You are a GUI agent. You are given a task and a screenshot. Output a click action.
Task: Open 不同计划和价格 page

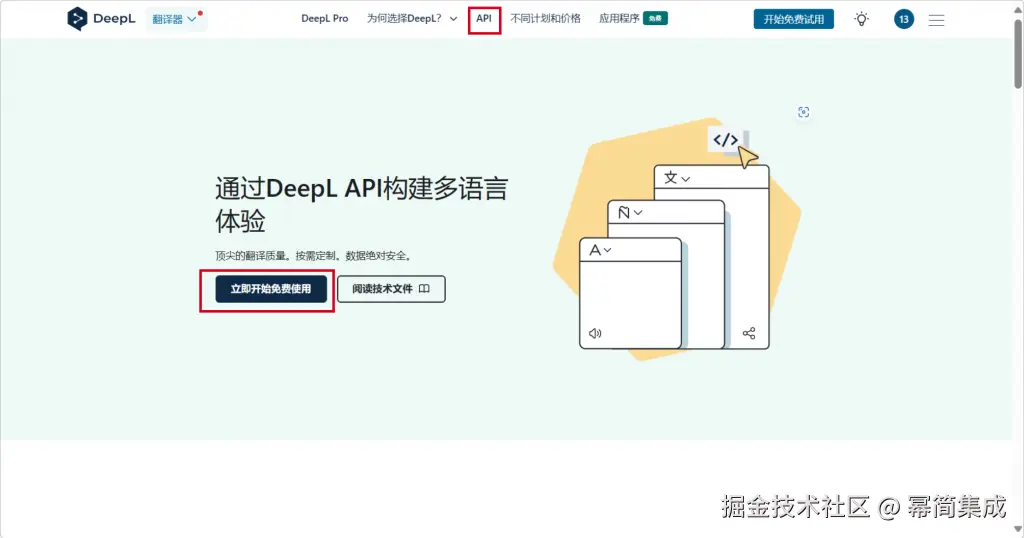545,18
